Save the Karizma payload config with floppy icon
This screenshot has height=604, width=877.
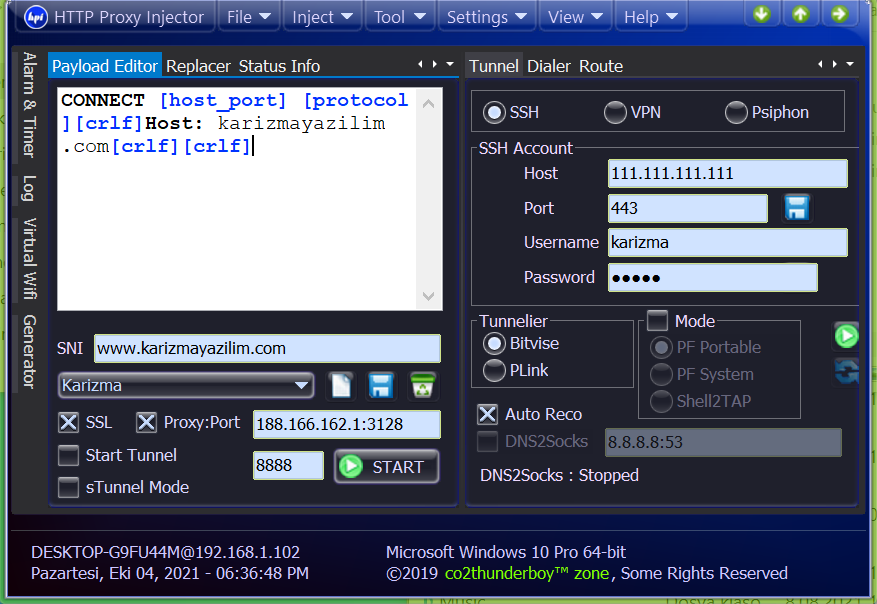[381, 385]
